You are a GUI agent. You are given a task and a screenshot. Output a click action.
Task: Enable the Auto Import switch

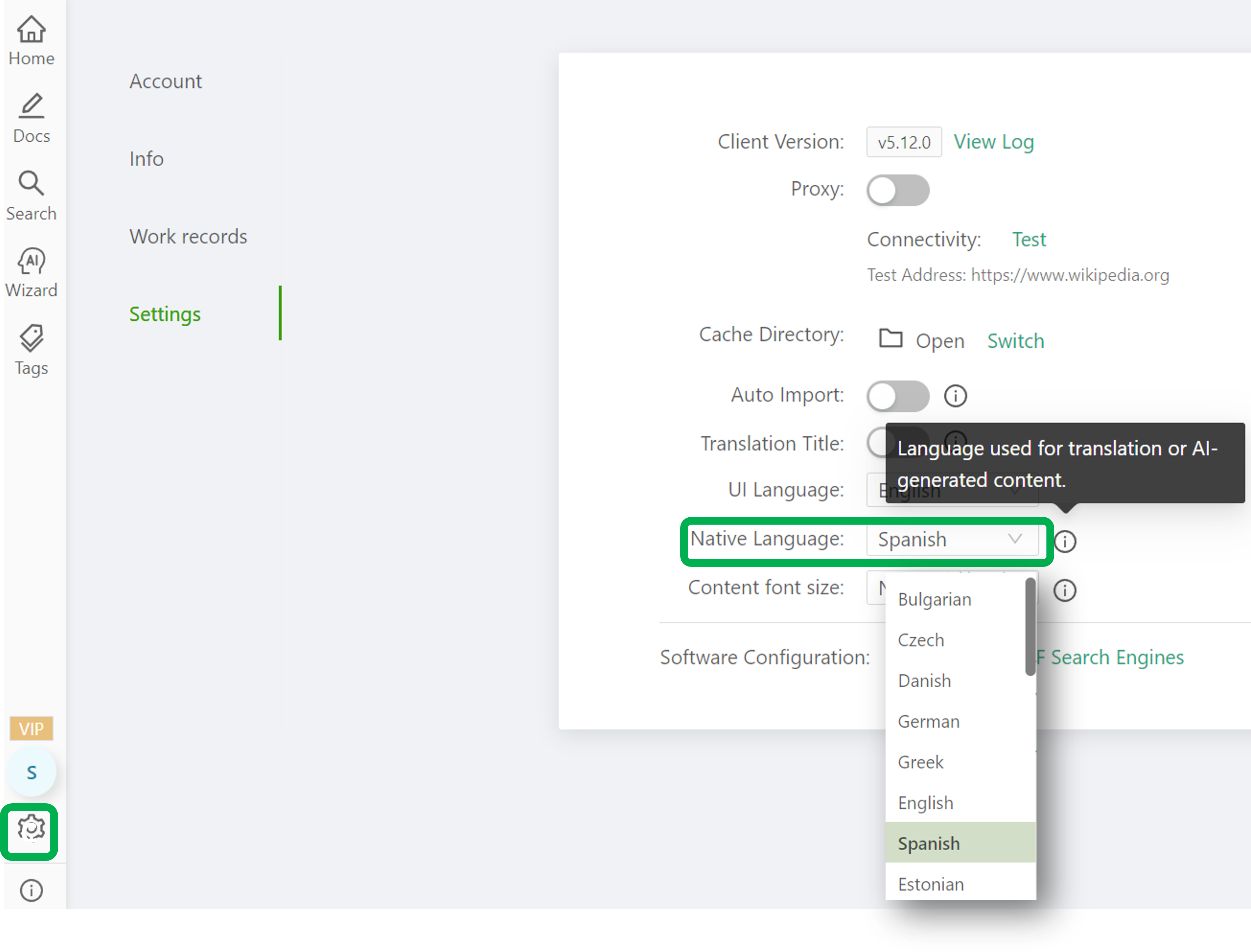tap(898, 395)
